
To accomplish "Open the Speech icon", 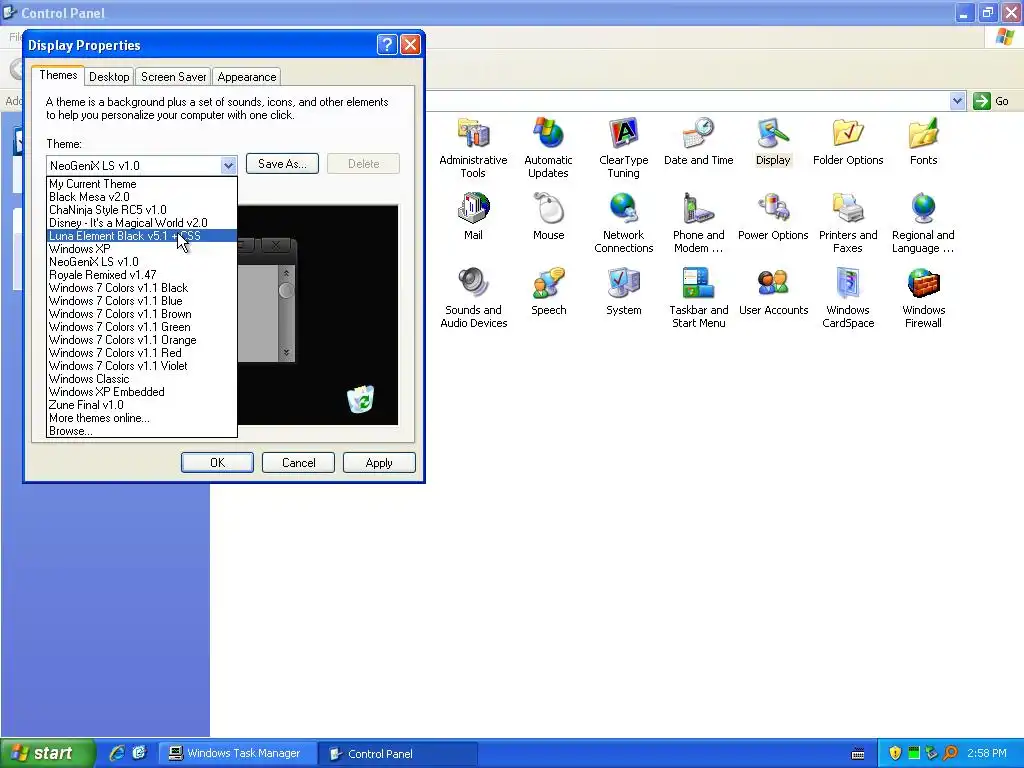I will coord(548,283).
